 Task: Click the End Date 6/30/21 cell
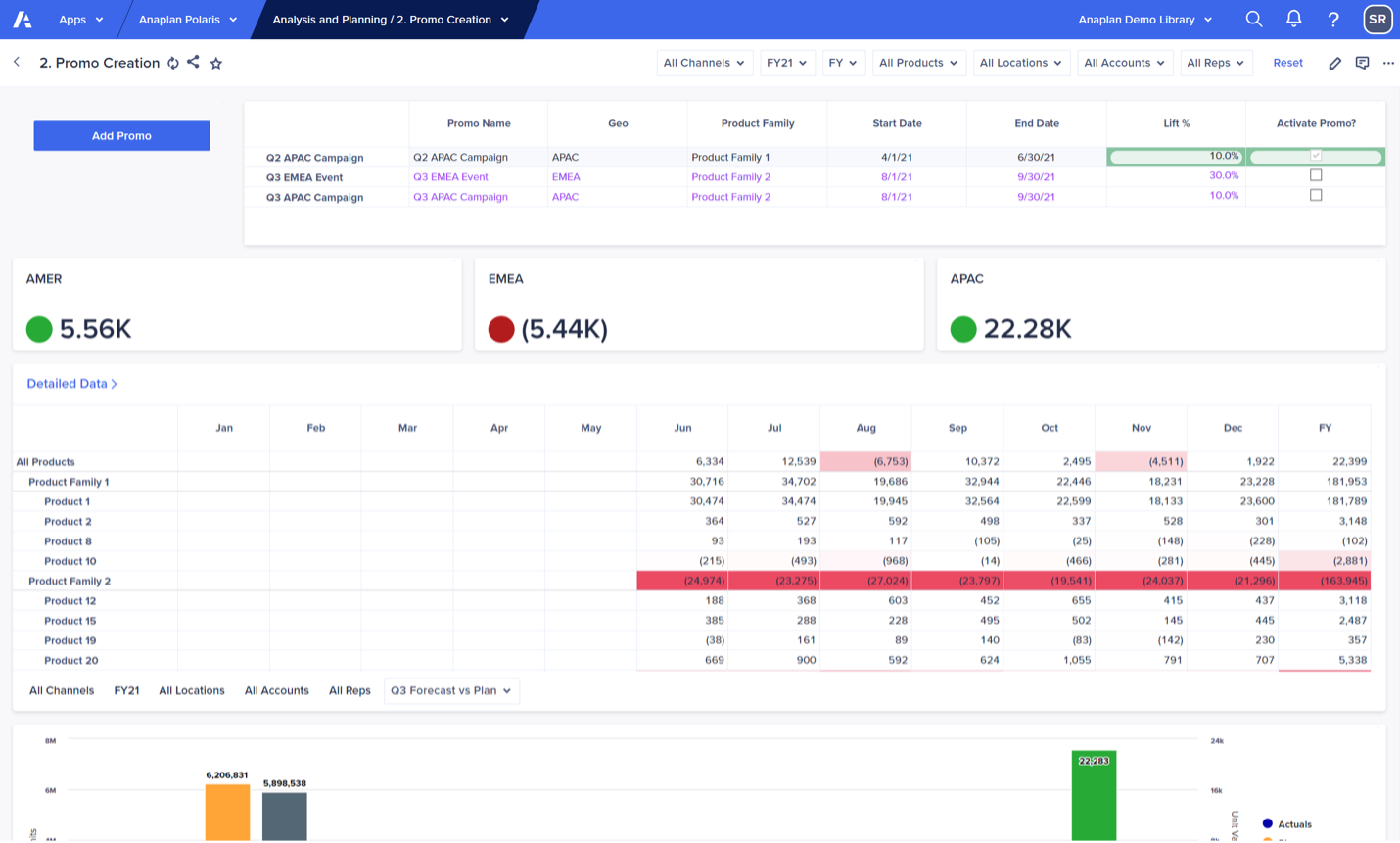tap(1036, 157)
